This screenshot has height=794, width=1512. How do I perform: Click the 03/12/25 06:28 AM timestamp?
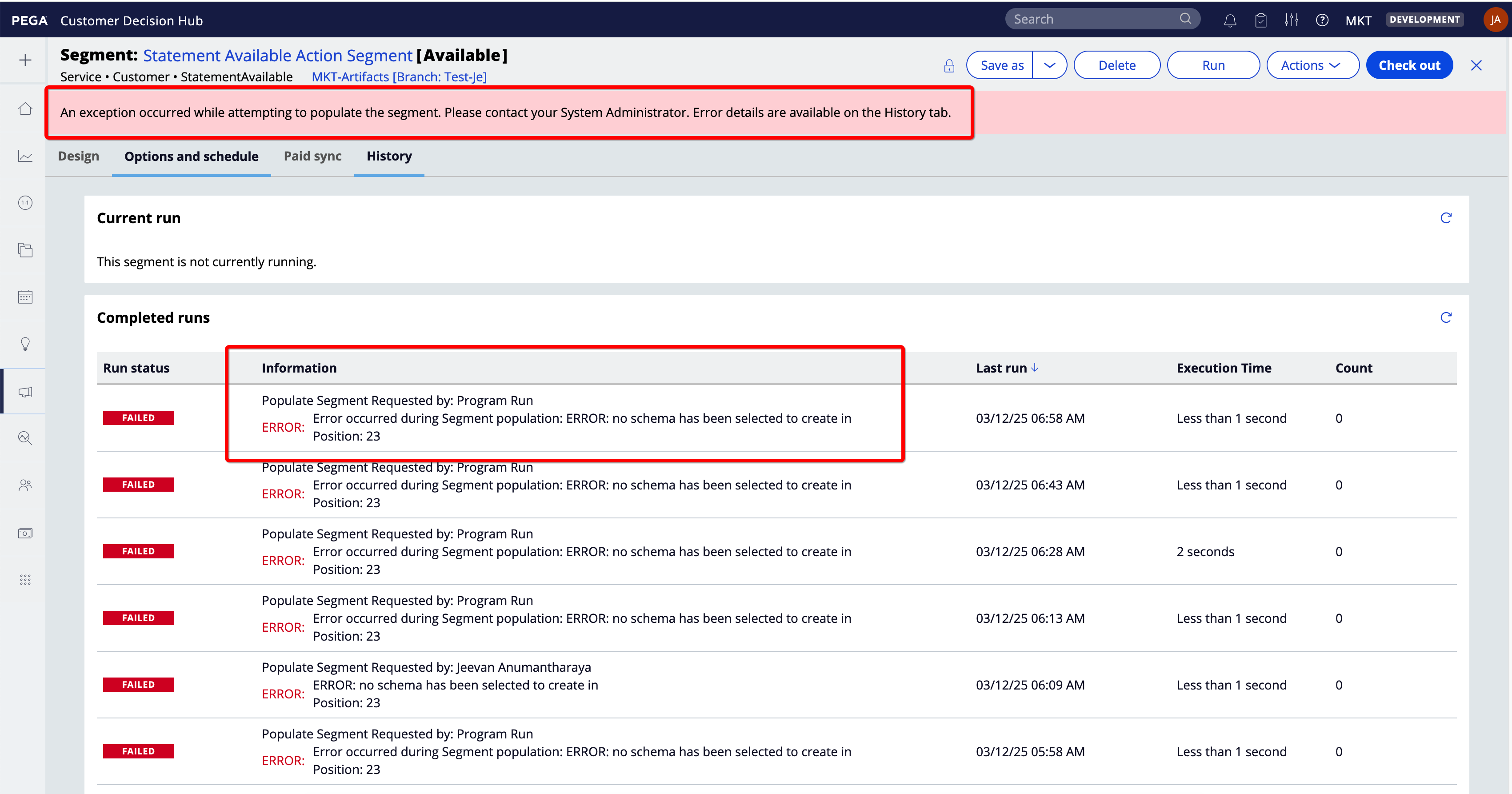click(1030, 551)
